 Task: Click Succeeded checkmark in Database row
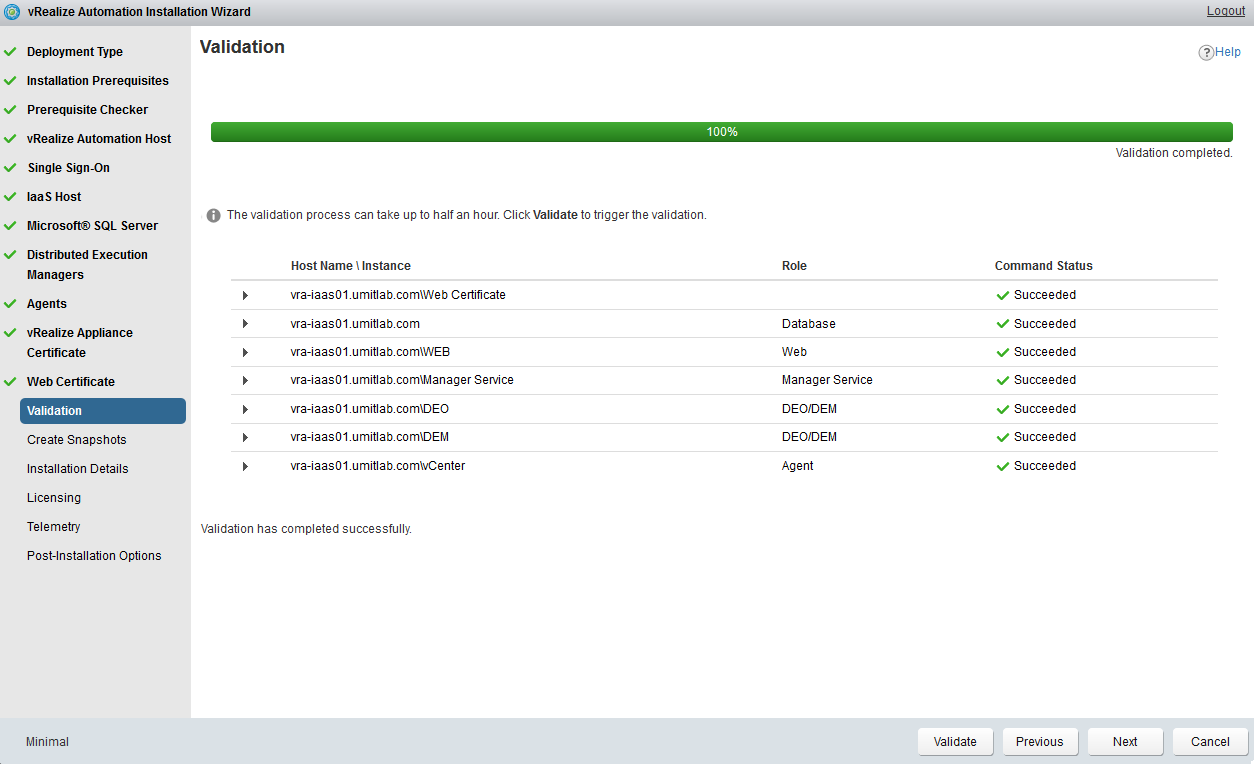pos(1003,324)
